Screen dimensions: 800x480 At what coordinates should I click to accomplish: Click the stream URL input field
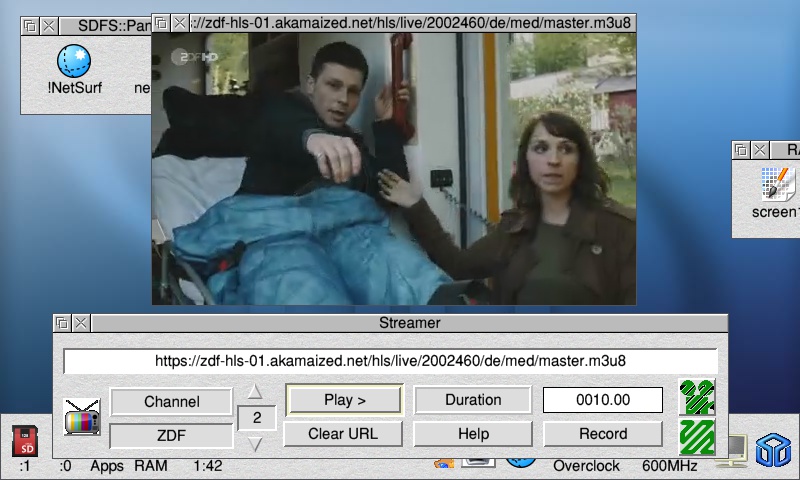pos(390,361)
